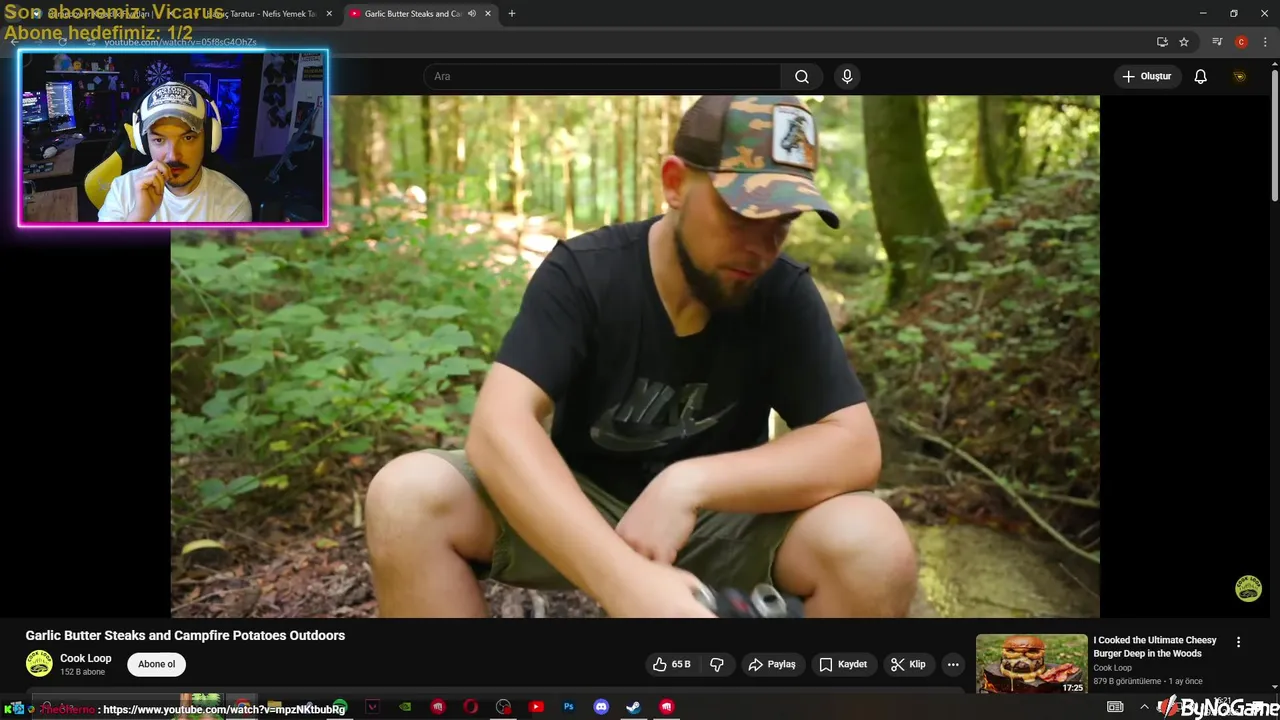
Task: Start voice search with the microphone icon
Action: click(847, 77)
